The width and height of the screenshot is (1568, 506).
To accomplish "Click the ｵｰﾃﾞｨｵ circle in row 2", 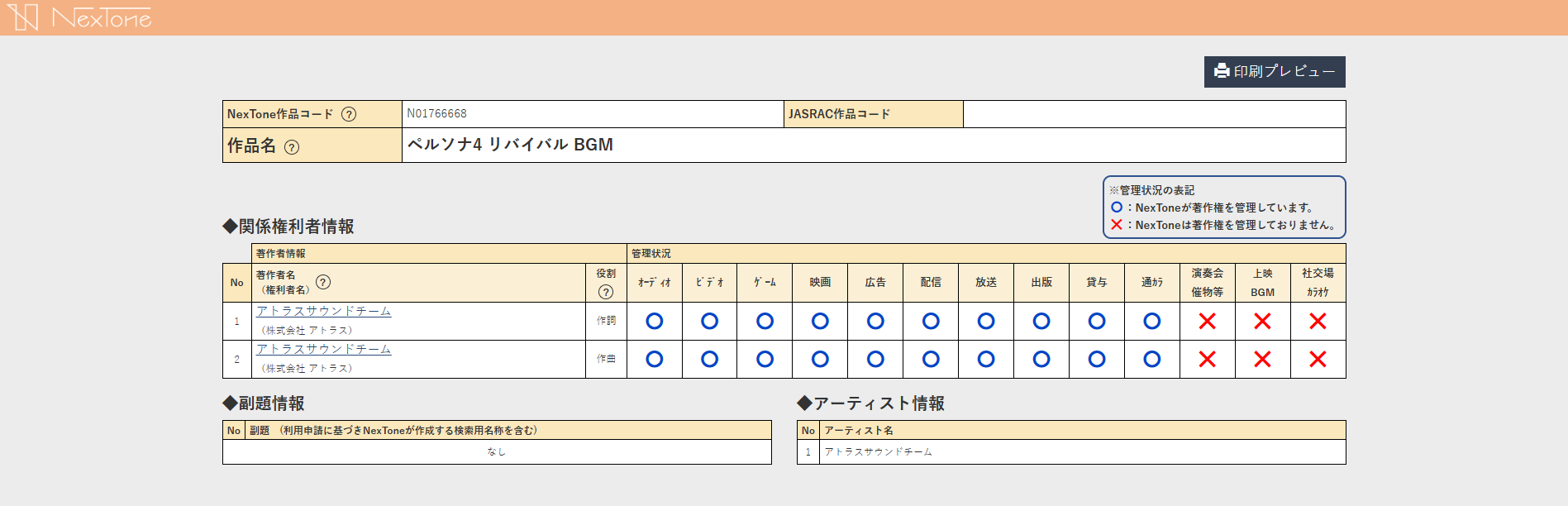I will pos(655,359).
